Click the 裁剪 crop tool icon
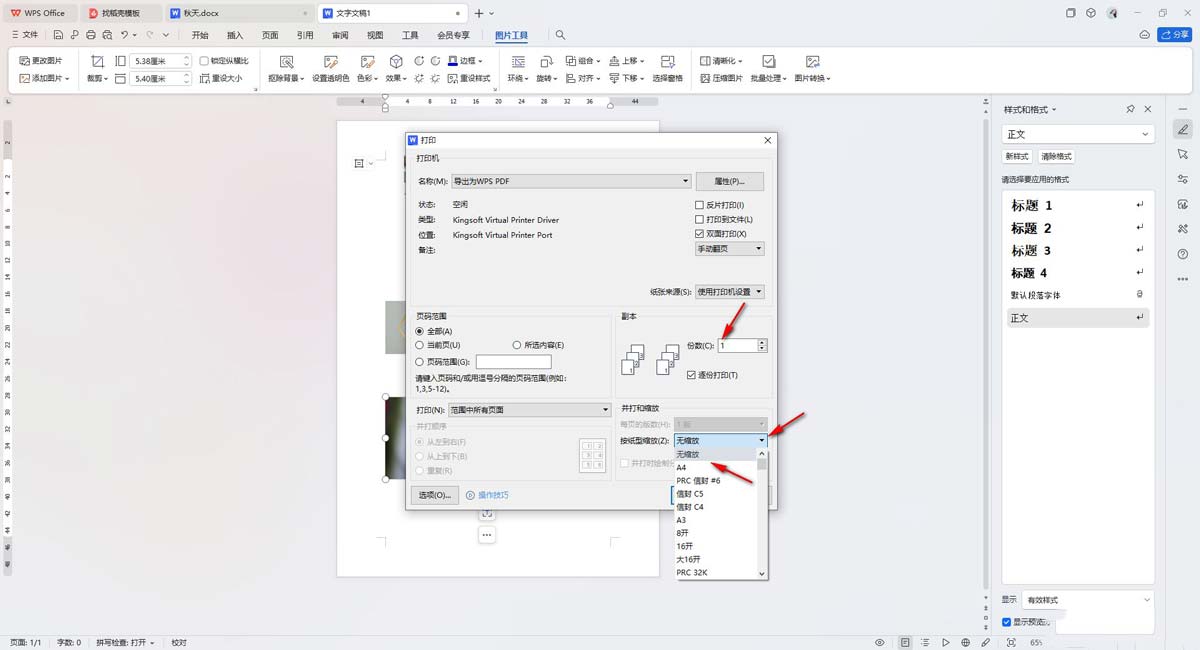Image resolution: width=1200 pixels, height=650 pixels. (97, 61)
